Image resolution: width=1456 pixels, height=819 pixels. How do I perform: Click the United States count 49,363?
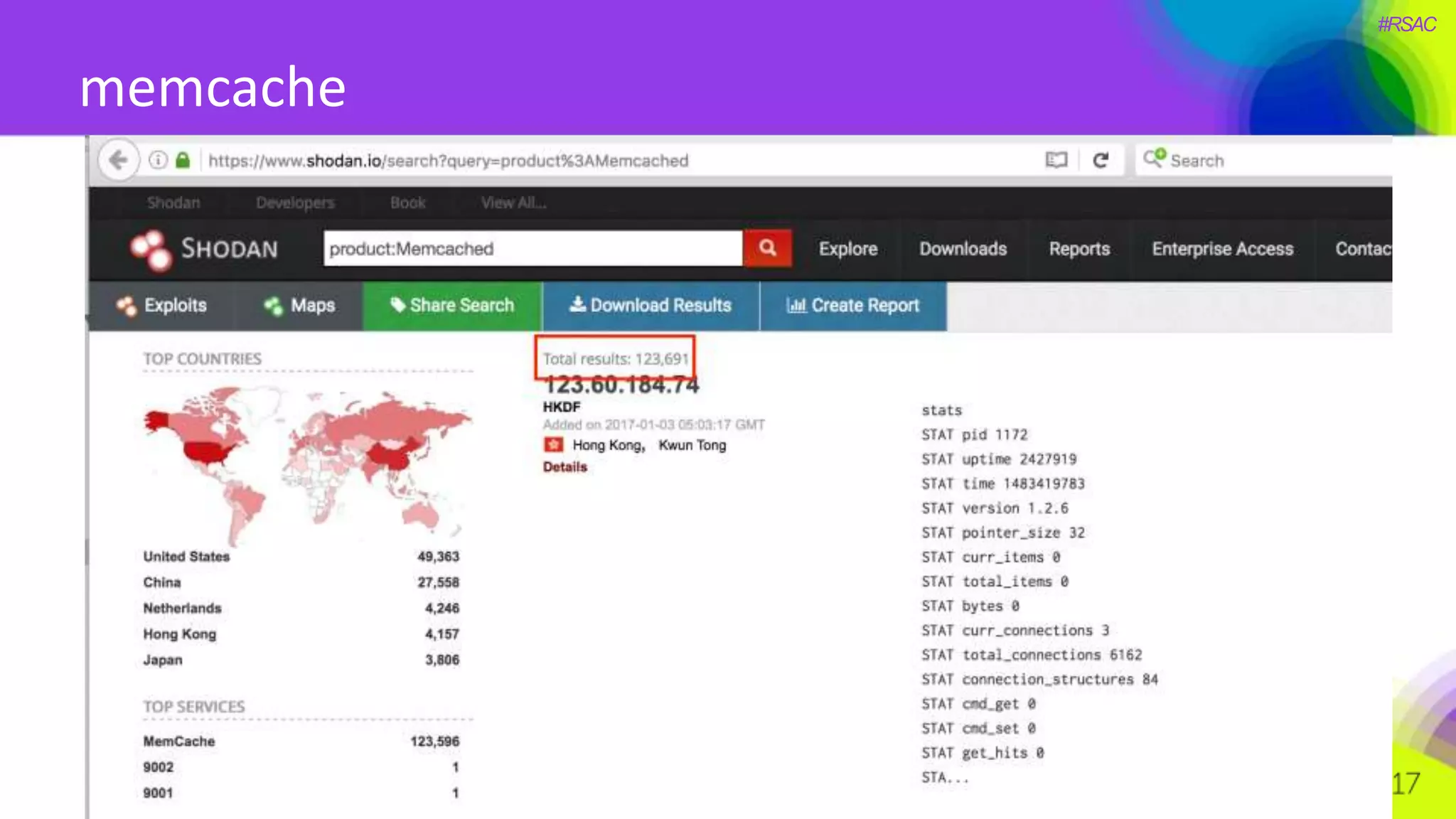(438, 557)
